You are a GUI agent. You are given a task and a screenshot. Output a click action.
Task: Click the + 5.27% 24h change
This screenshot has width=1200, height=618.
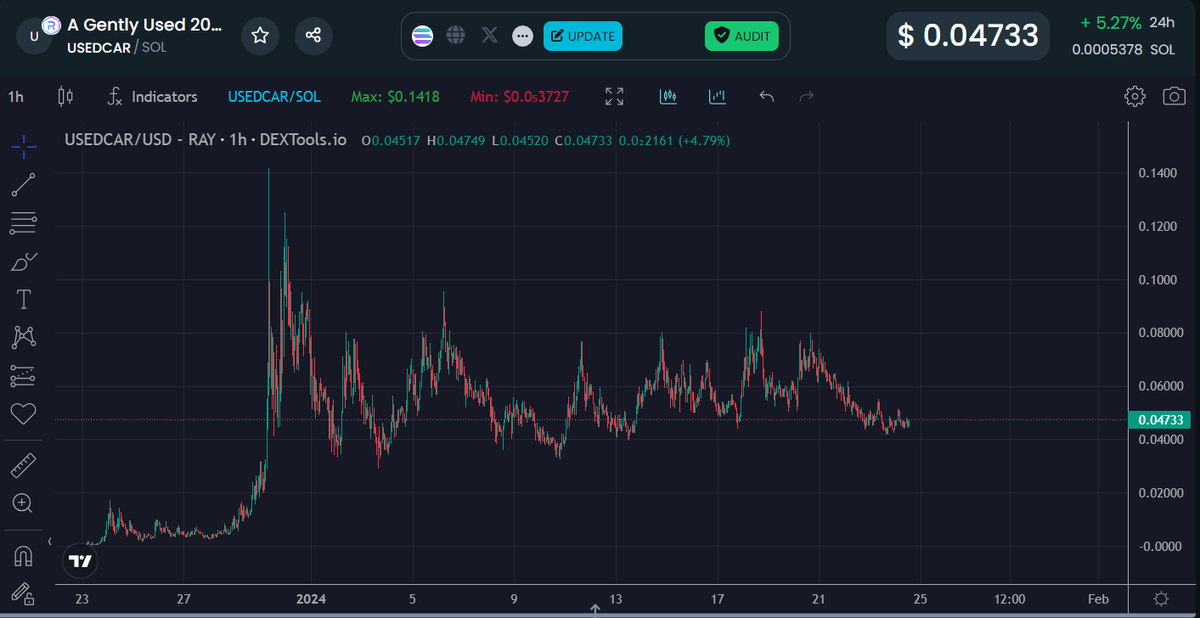click(x=1128, y=22)
